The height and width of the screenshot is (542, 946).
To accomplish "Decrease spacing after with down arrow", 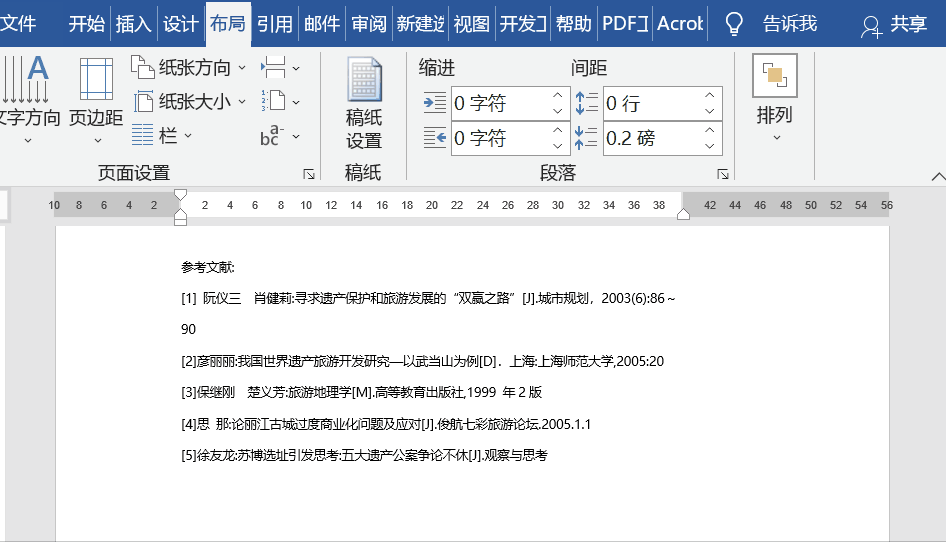I will point(710,146).
